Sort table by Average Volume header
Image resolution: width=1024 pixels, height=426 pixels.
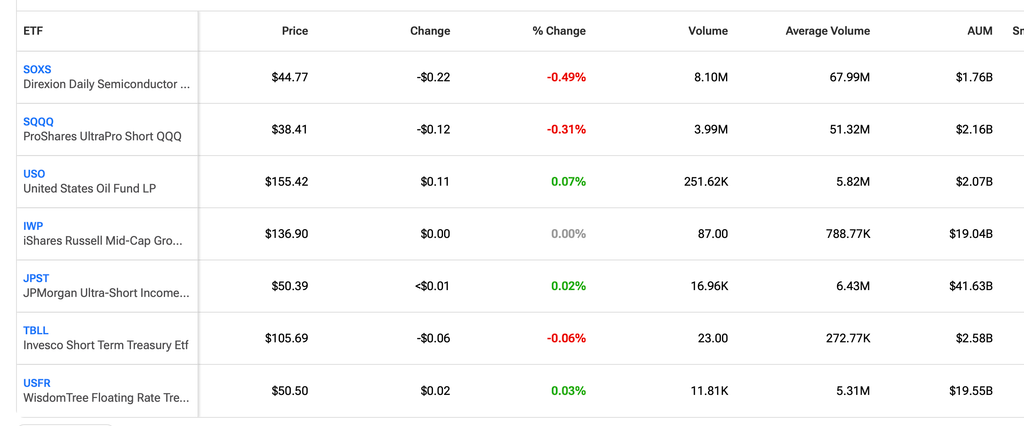(x=827, y=31)
